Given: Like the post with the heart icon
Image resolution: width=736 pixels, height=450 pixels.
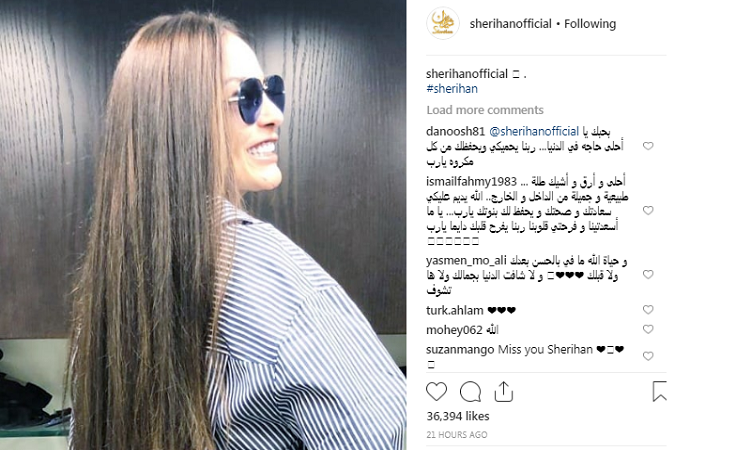Looking at the screenshot, I should pos(437,391).
